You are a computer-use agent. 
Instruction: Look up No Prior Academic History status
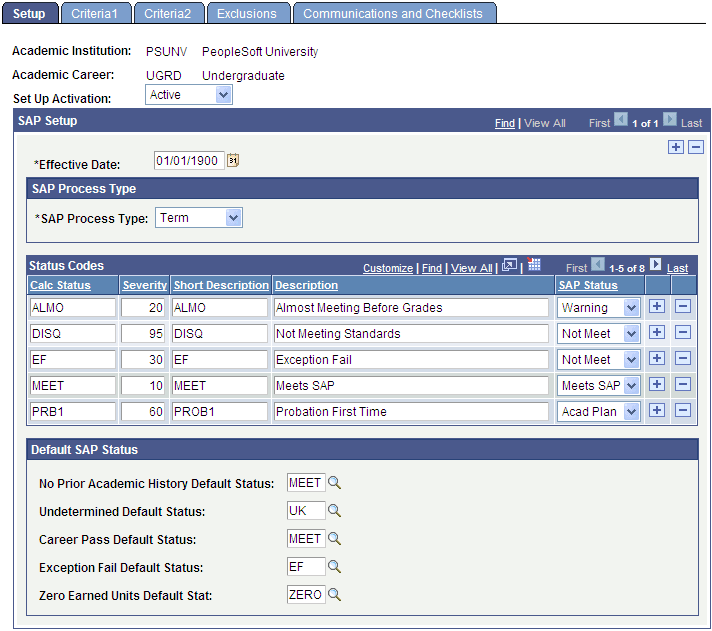coord(334,483)
